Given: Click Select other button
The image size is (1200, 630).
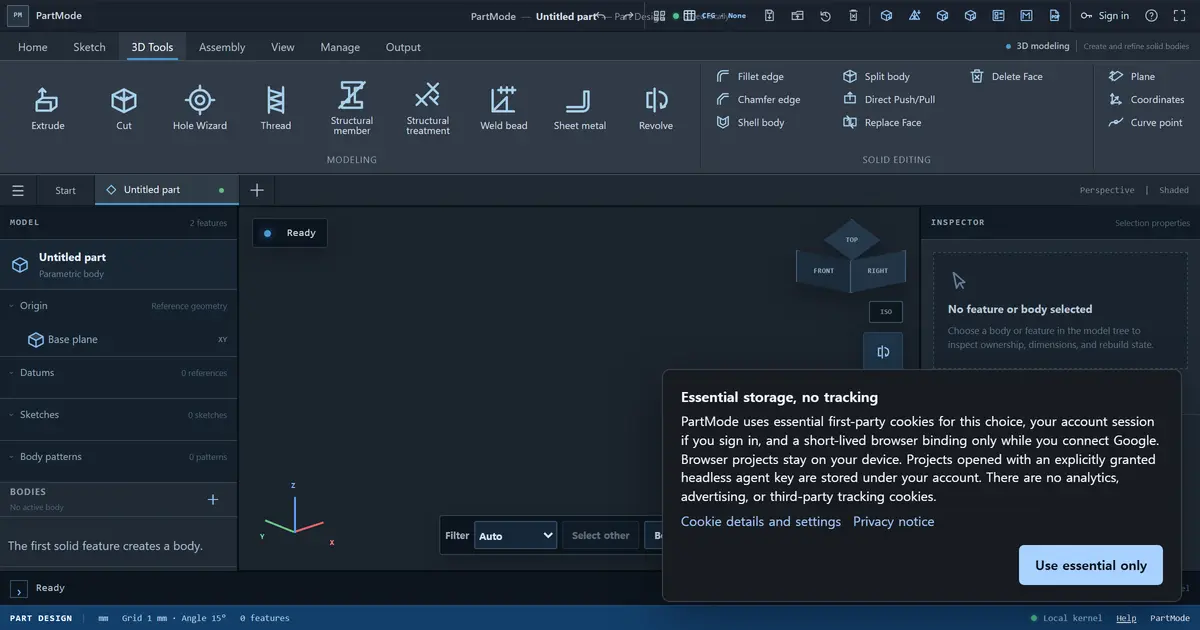Looking at the screenshot, I should point(600,535).
